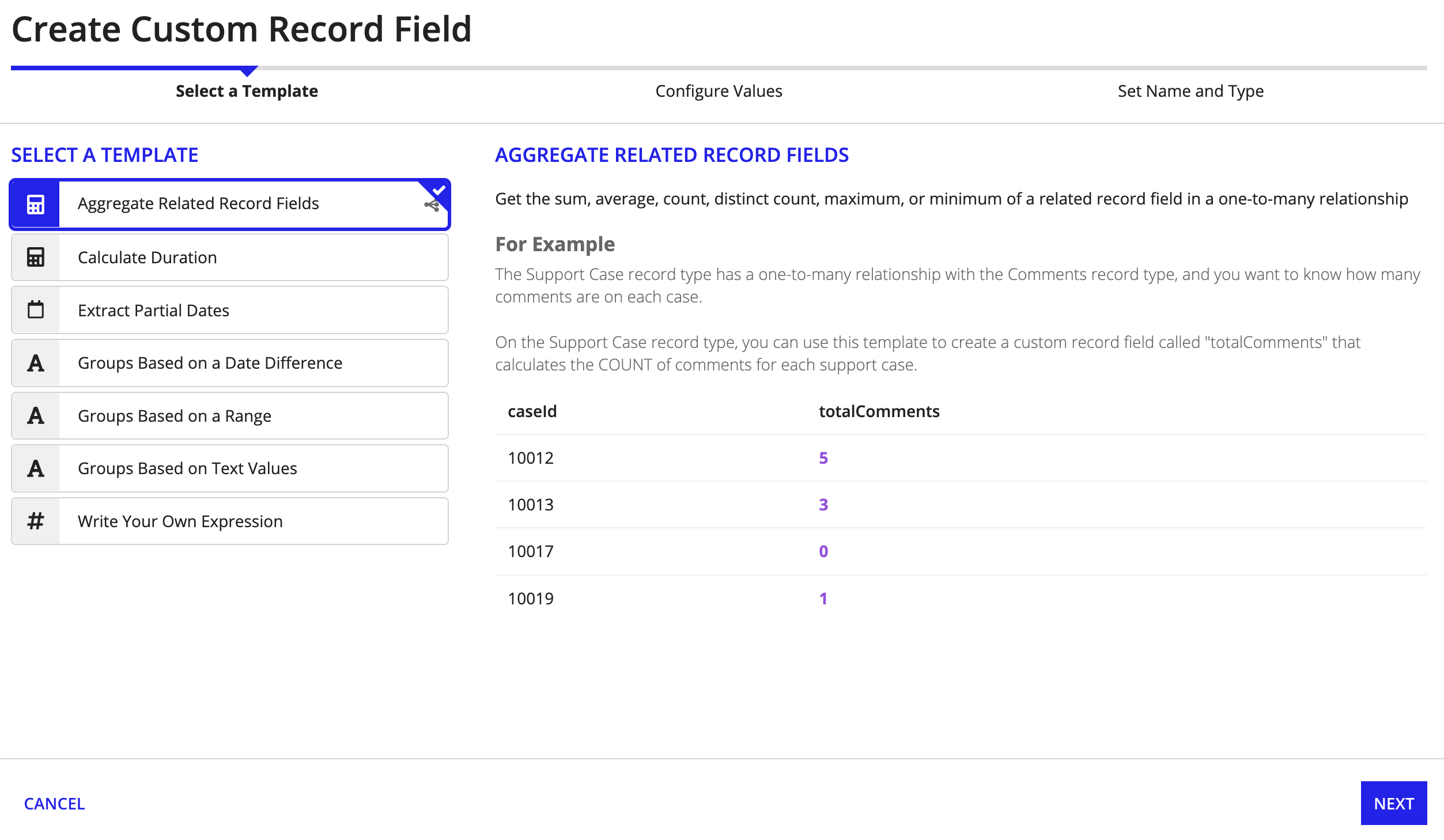Click the caseId value 10013
1444x840 pixels.
(x=531, y=505)
